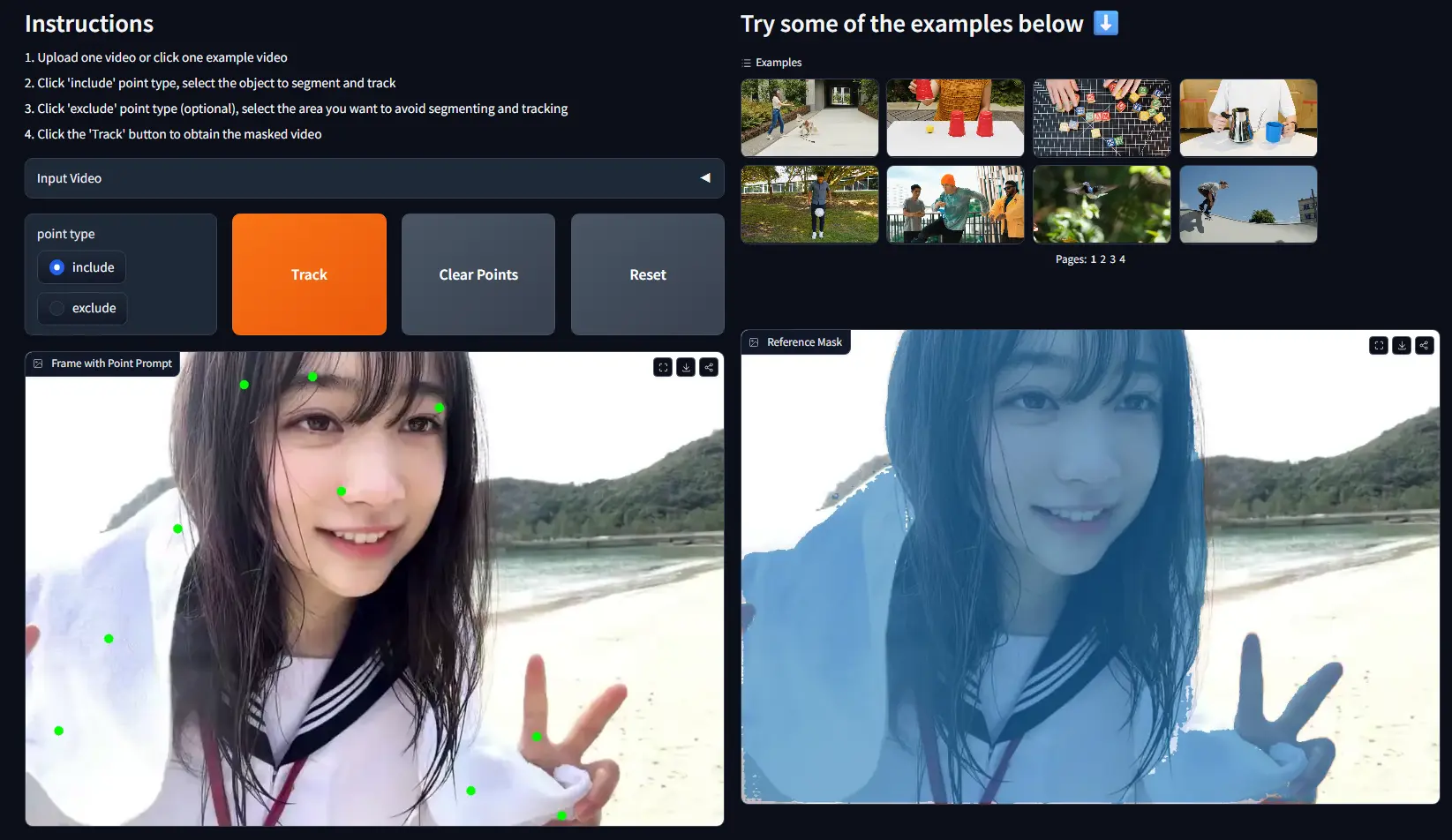Image resolution: width=1452 pixels, height=840 pixels.
Task: Select the 'exclude' point type
Action: click(x=57, y=308)
